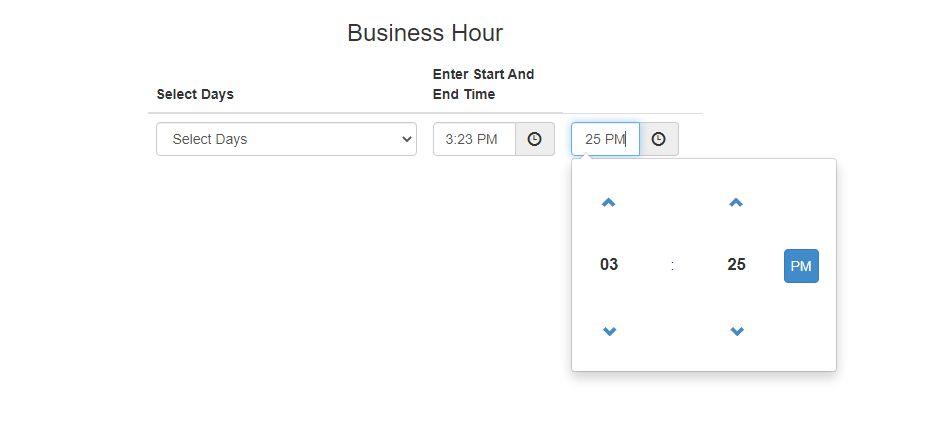The image size is (933, 422).
Task: Click the Business Hour heading
Action: coord(425,33)
